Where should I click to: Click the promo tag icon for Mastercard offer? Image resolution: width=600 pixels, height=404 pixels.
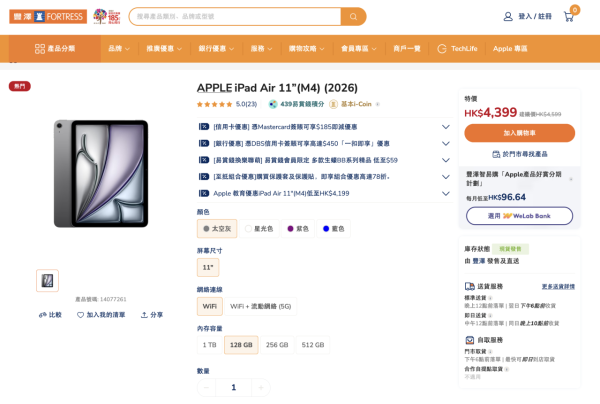(x=204, y=127)
